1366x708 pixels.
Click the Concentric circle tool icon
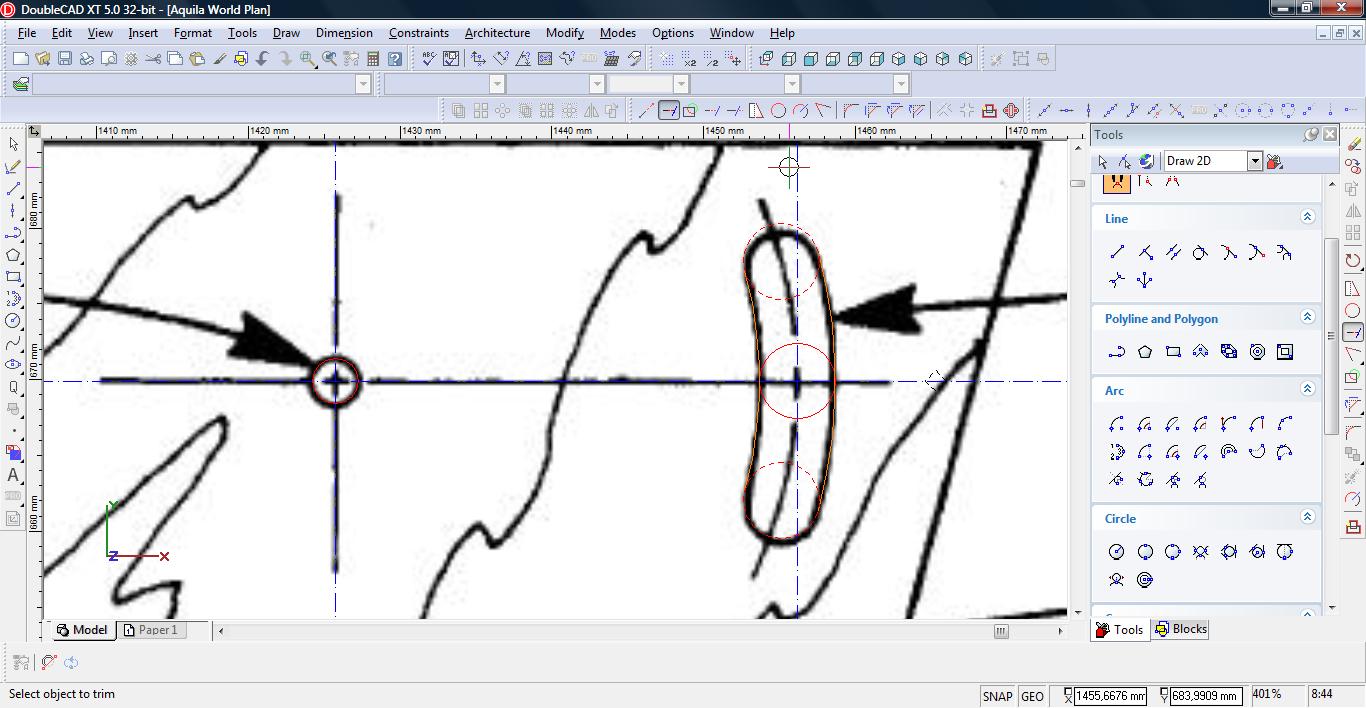click(1145, 580)
